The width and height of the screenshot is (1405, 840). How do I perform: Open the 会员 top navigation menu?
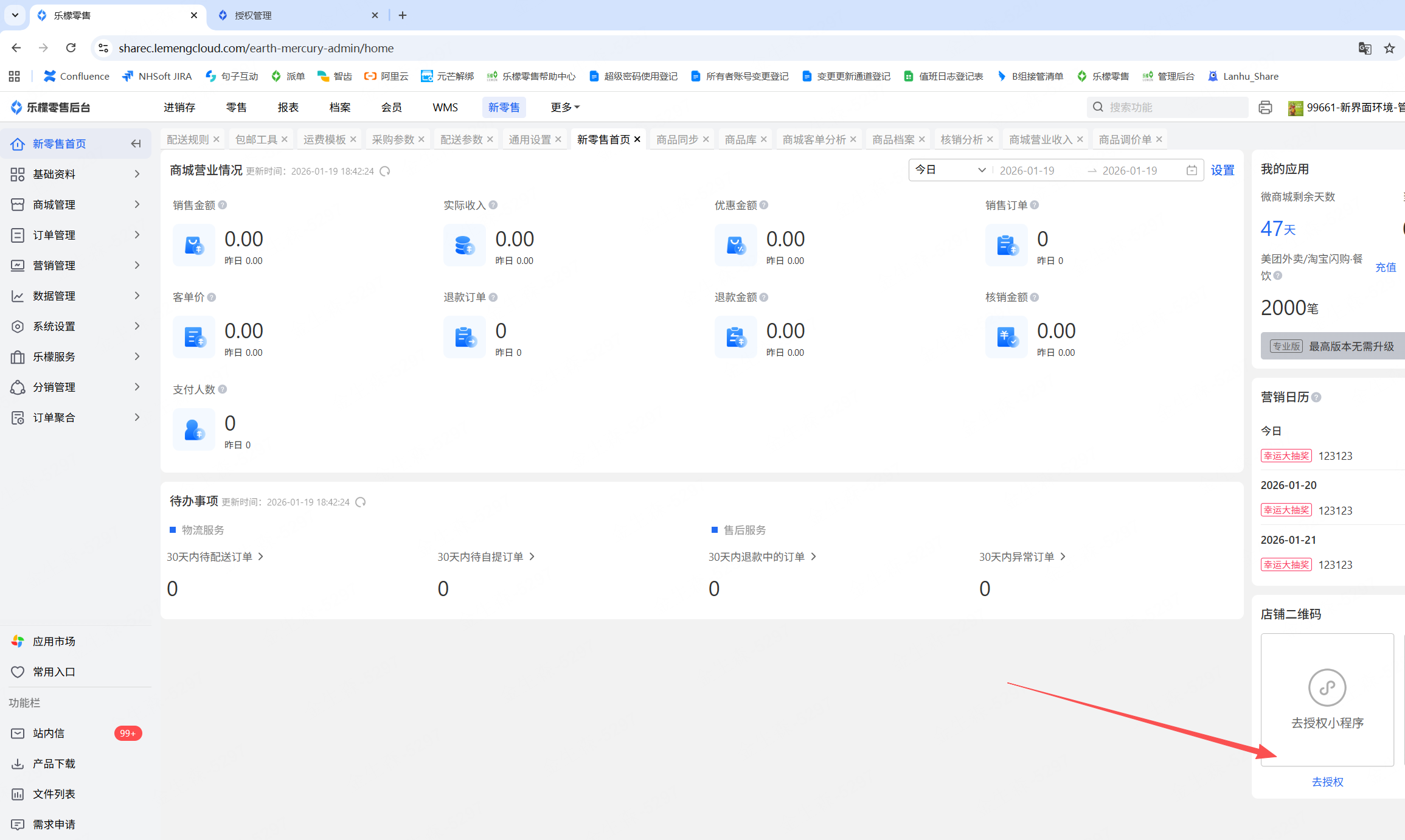pyautogui.click(x=391, y=108)
